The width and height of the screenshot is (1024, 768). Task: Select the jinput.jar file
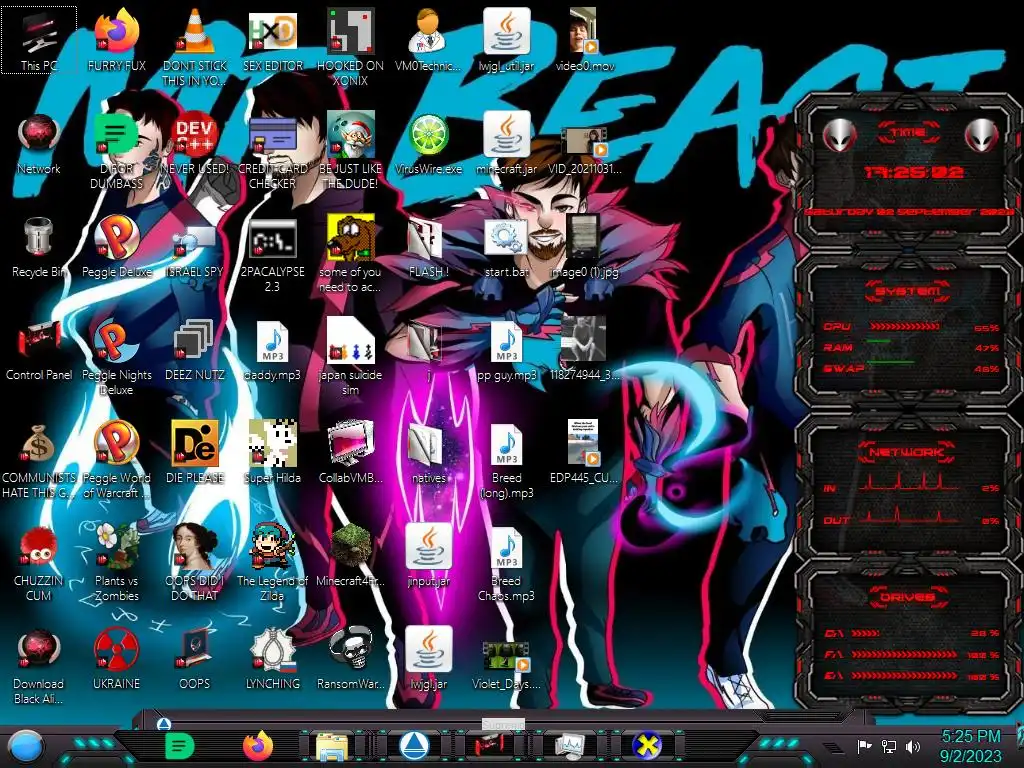point(428,556)
